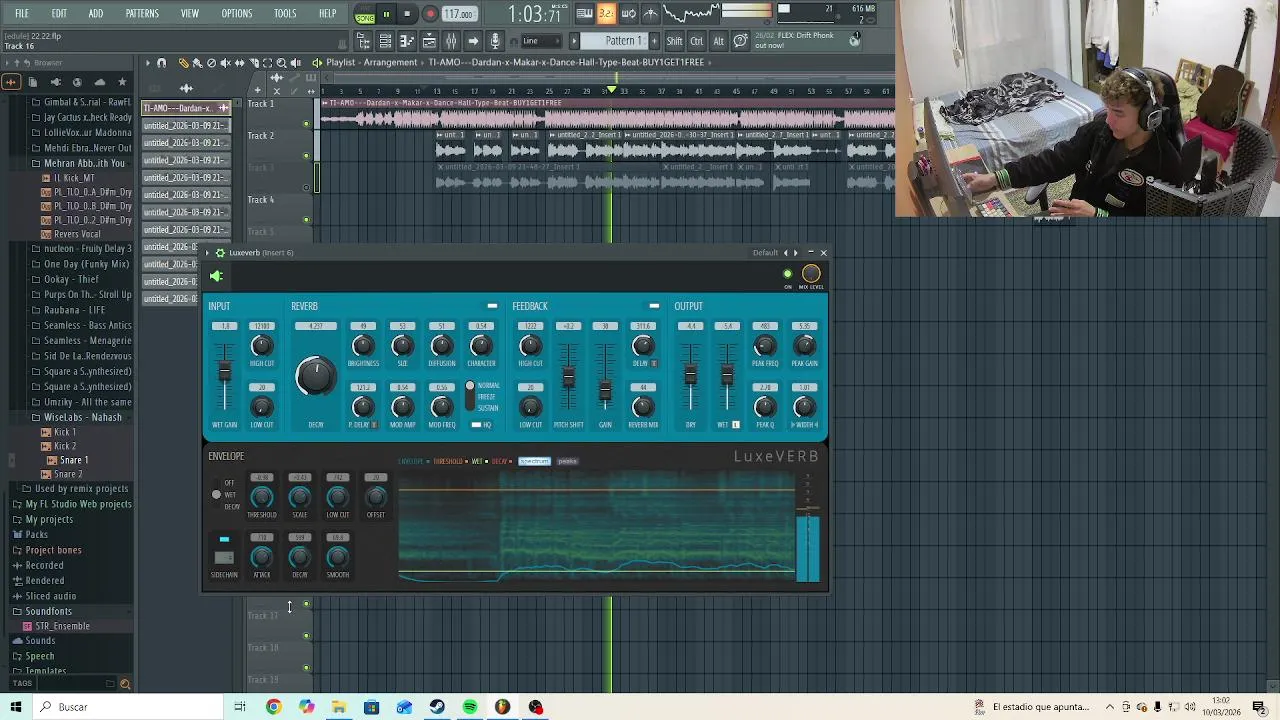The image size is (1280, 720).
Task: Click the spectrum display button
Action: tap(535, 461)
